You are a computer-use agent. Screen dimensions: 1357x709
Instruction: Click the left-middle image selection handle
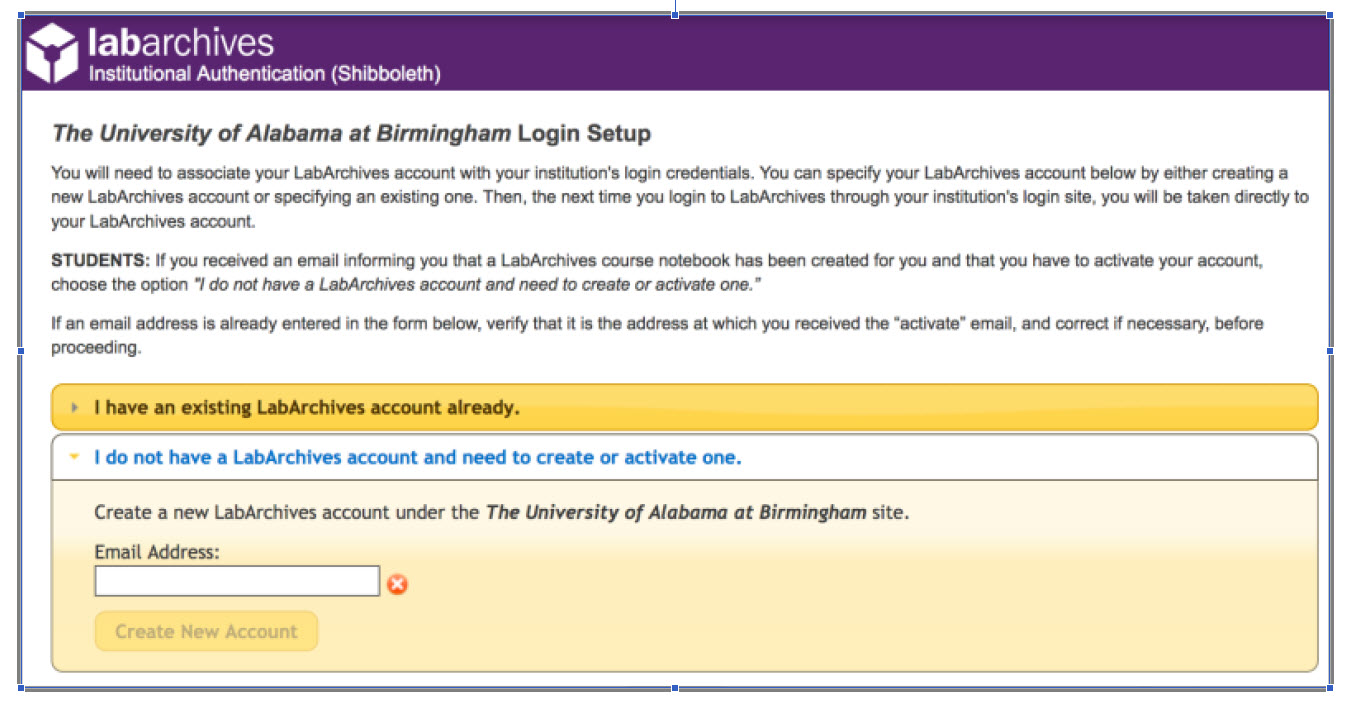pyautogui.click(x=21, y=351)
